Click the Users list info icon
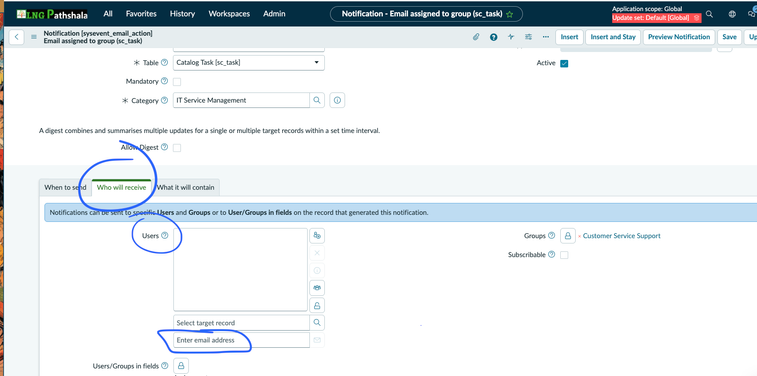757x376 pixels. (x=317, y=270)
